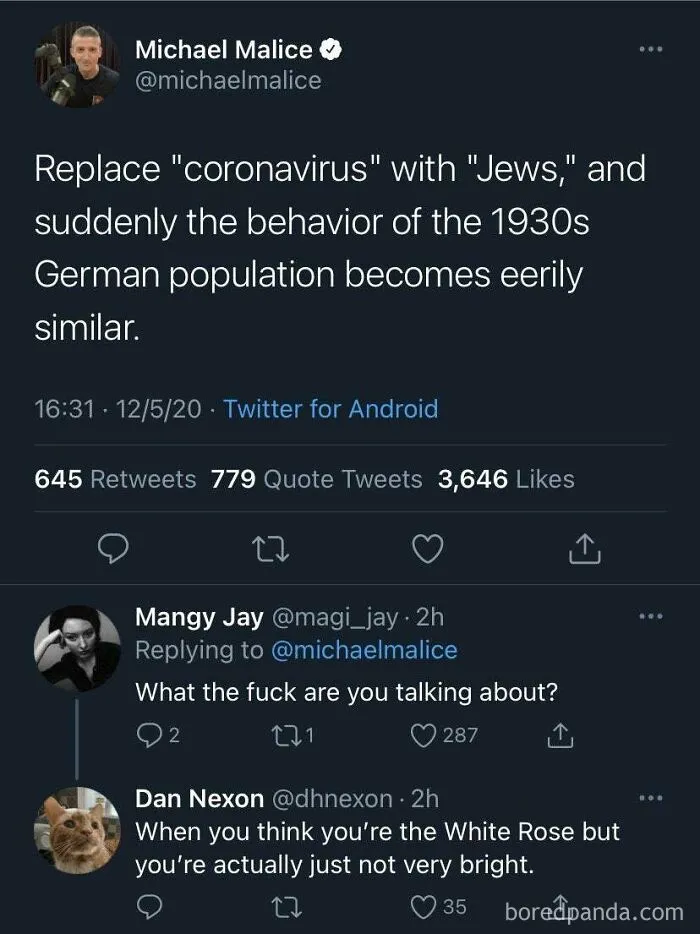The height and width of the screenshot is (934, 700).
Task: Like Dan Nexon's reply showing 35 likes
Action: click(439, 907)
